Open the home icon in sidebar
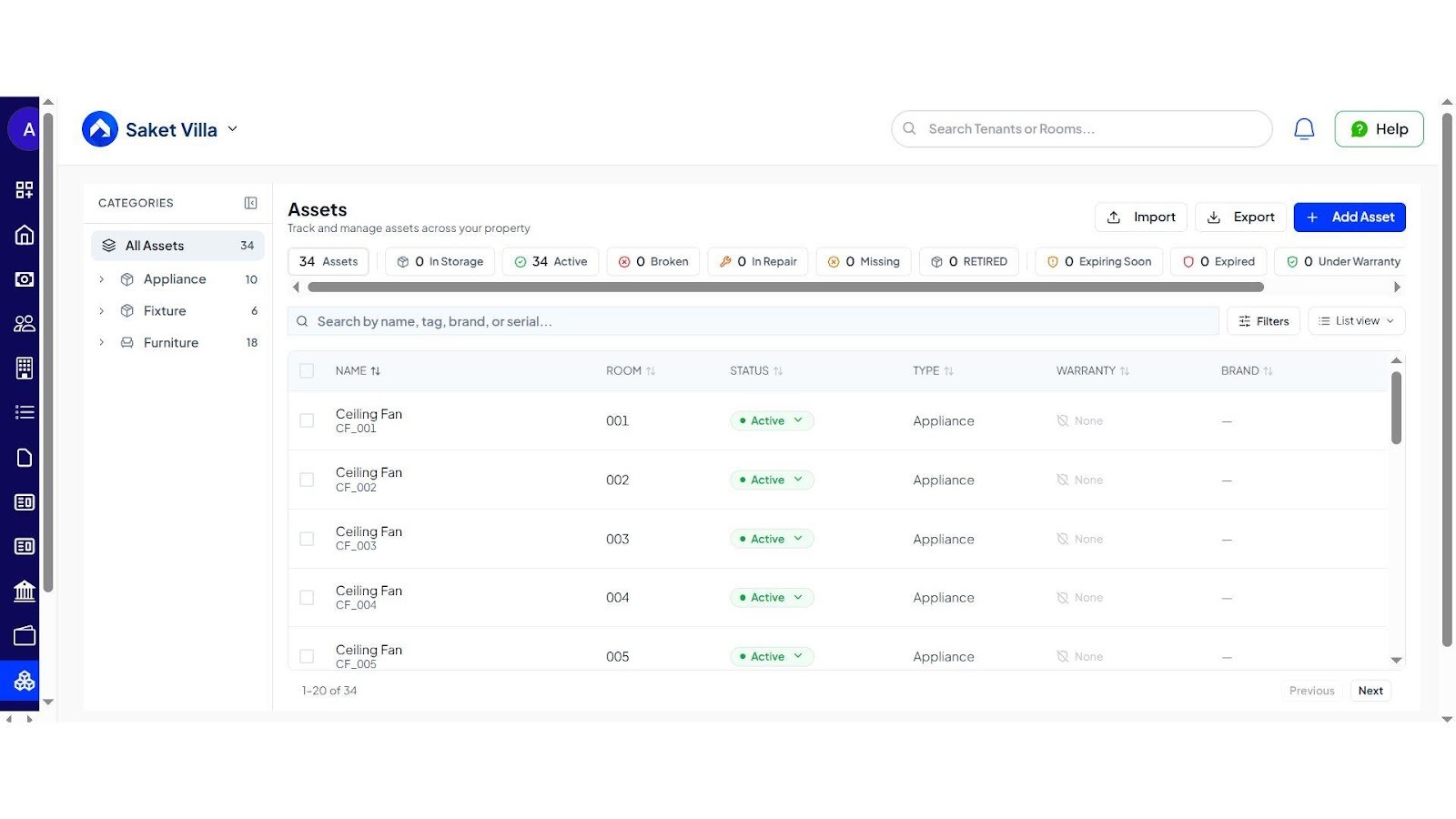Image resolution: width=1456 pixels, height=819 pixels. [x=25, y=235]
